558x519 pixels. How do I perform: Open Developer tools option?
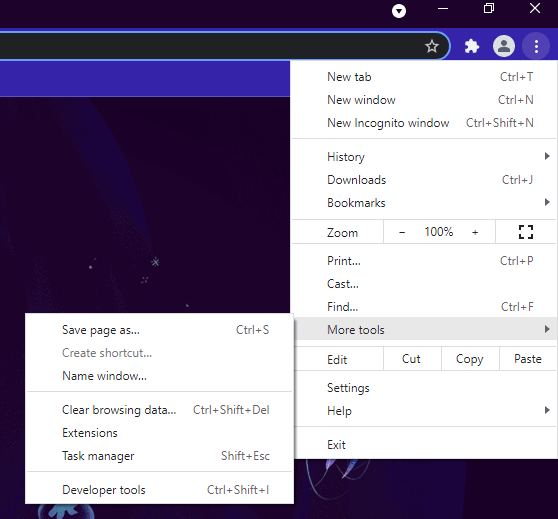[x=159, y=490]
